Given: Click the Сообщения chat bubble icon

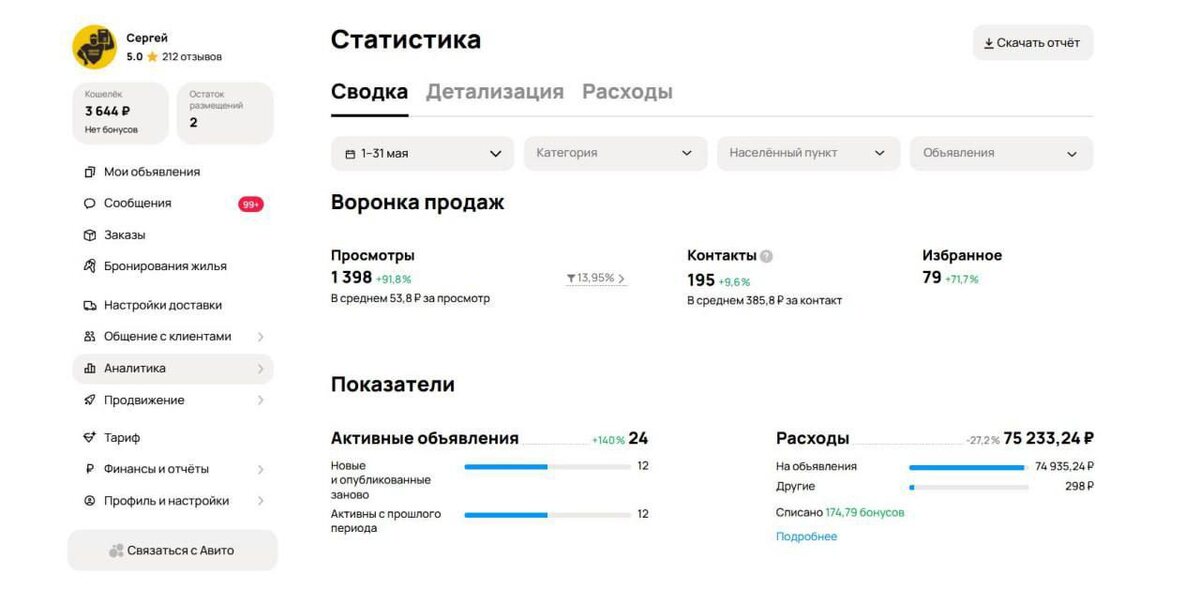Looking at the screenshot, I should tap(89, 203).
